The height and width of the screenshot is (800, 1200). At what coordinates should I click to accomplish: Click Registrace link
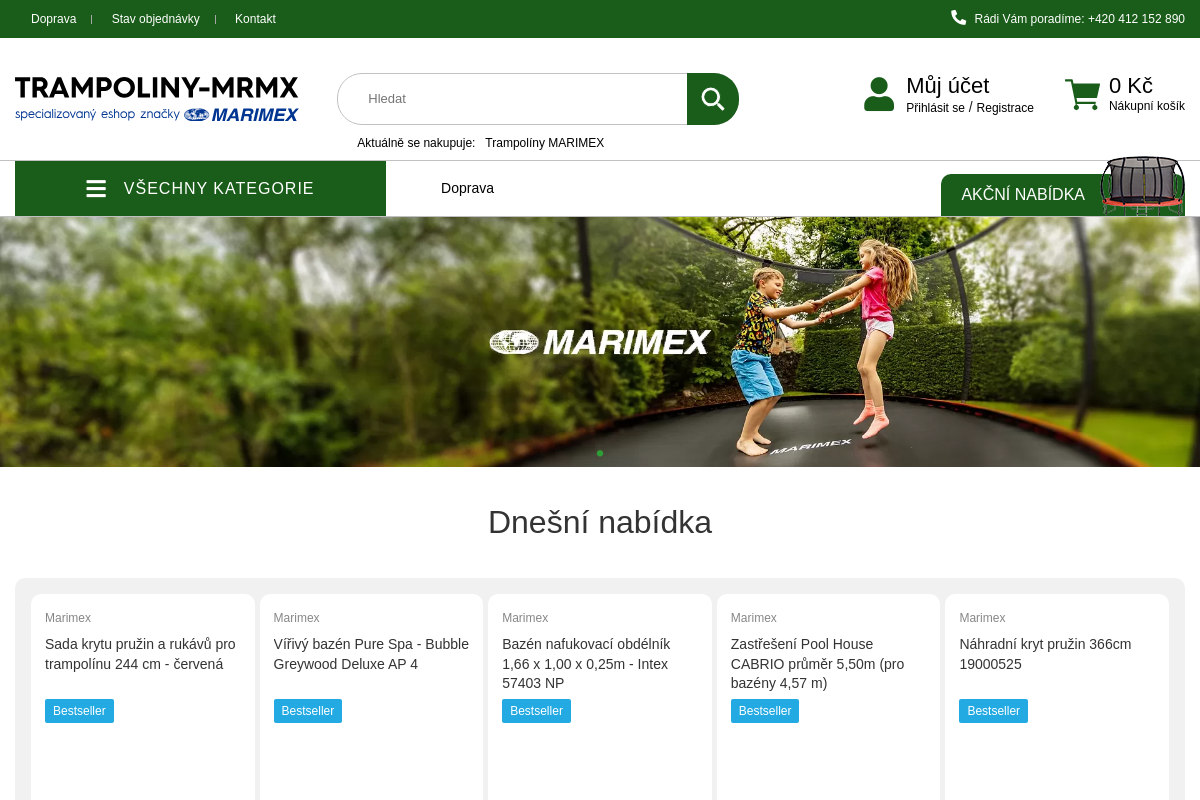[1005, 108]
